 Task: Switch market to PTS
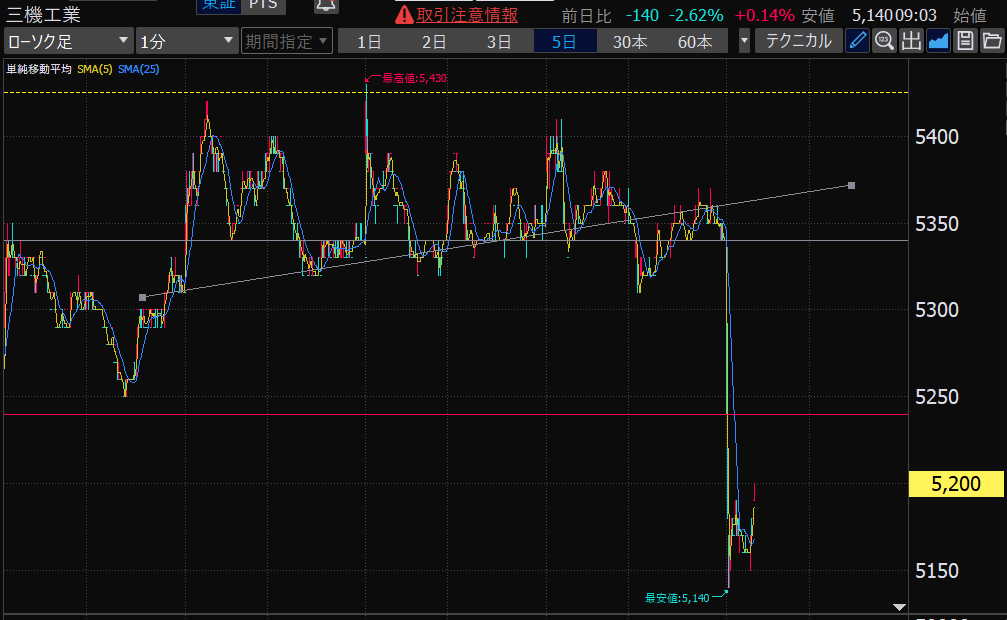(264, 6)
